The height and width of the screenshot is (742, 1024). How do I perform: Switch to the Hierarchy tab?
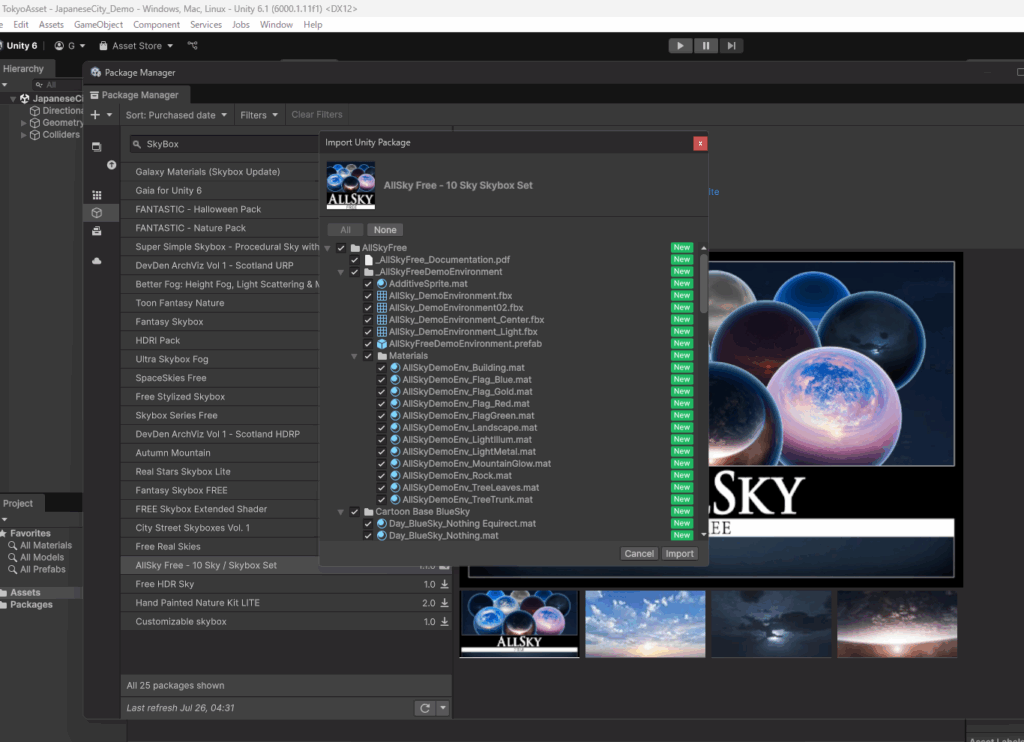click(x=24, y=69)
